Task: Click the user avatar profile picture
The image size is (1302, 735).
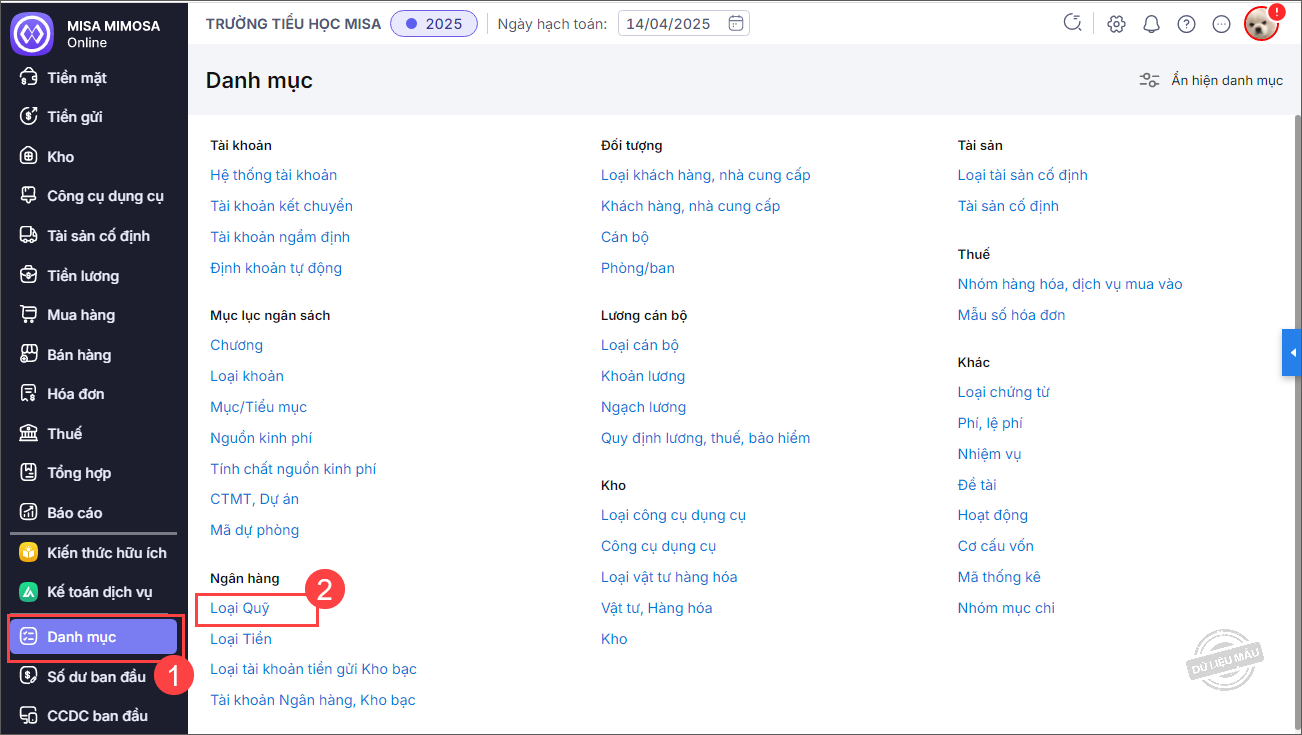Action: click(1261, 24)
